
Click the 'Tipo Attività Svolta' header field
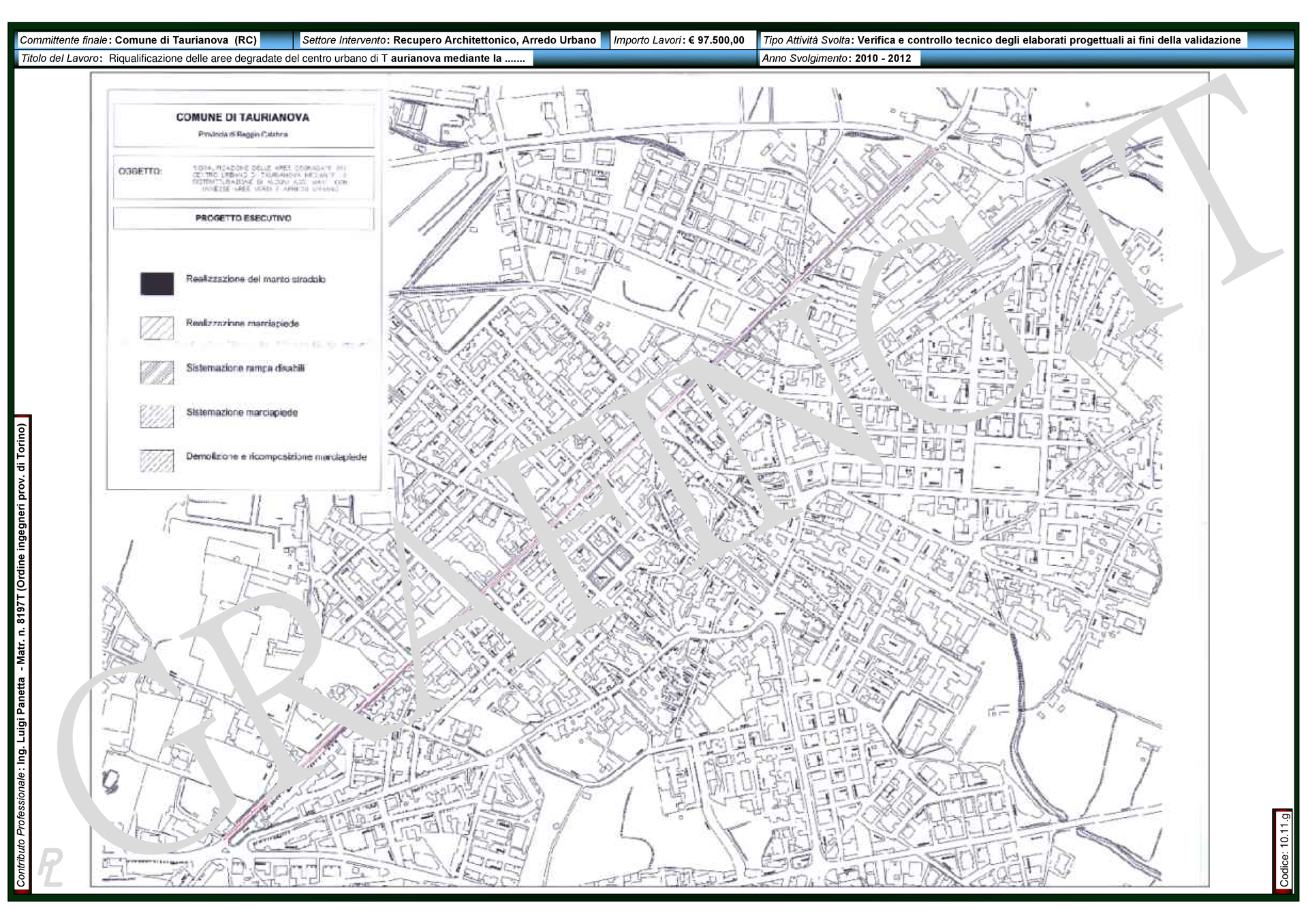pos(1001,40)
